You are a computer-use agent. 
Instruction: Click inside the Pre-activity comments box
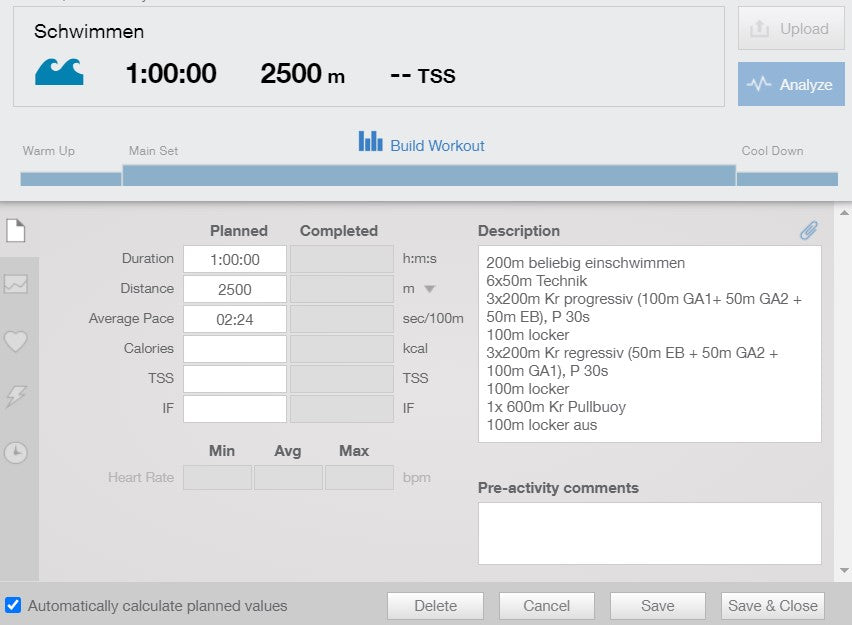[649, 533]
